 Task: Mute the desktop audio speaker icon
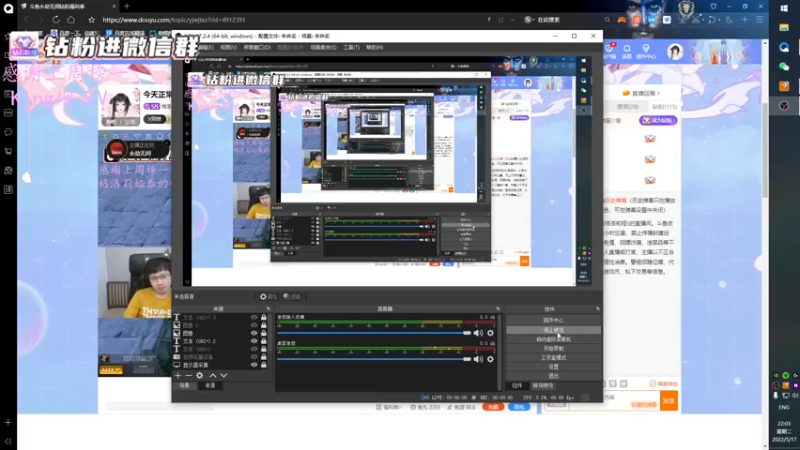[x=478, y=359]
